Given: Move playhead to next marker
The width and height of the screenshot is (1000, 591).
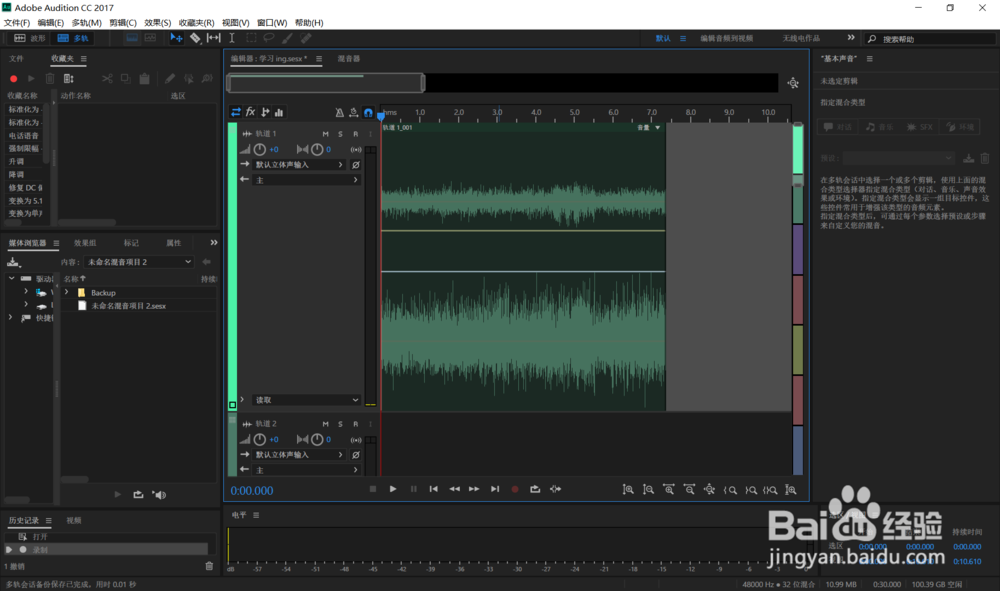Looking at the screenshot, I should (495, 489).
